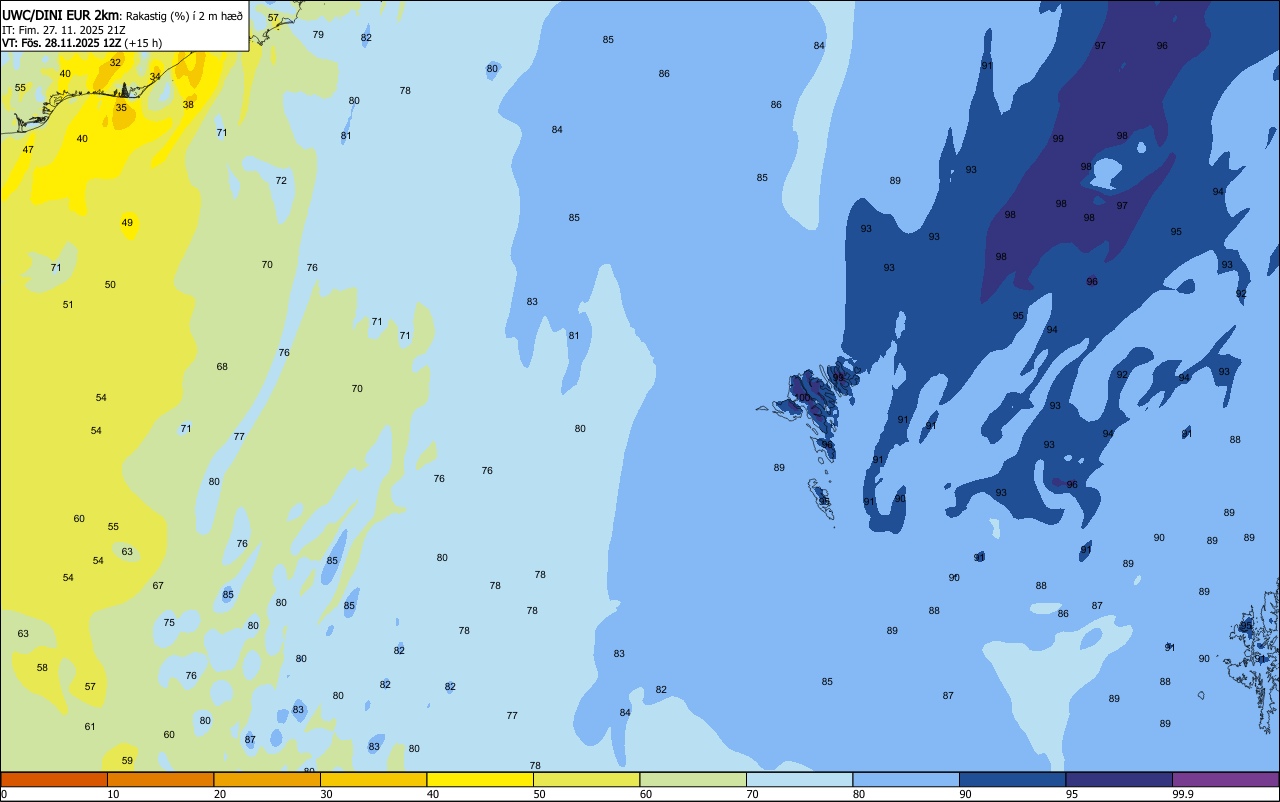Select the '99' humidity value on the map
Viewport: 1280px width, 802px height.
point(1058,139)
